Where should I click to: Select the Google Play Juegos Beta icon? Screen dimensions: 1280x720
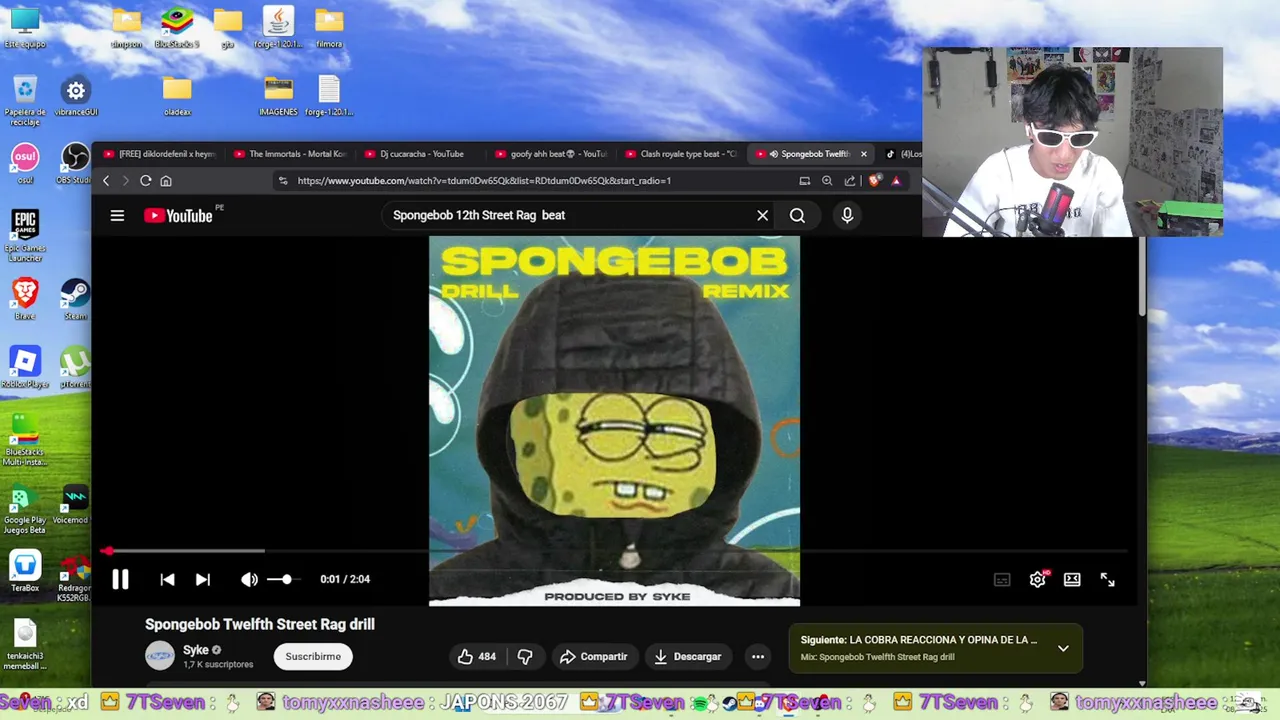pyautogui.click(x=25, y=509)
